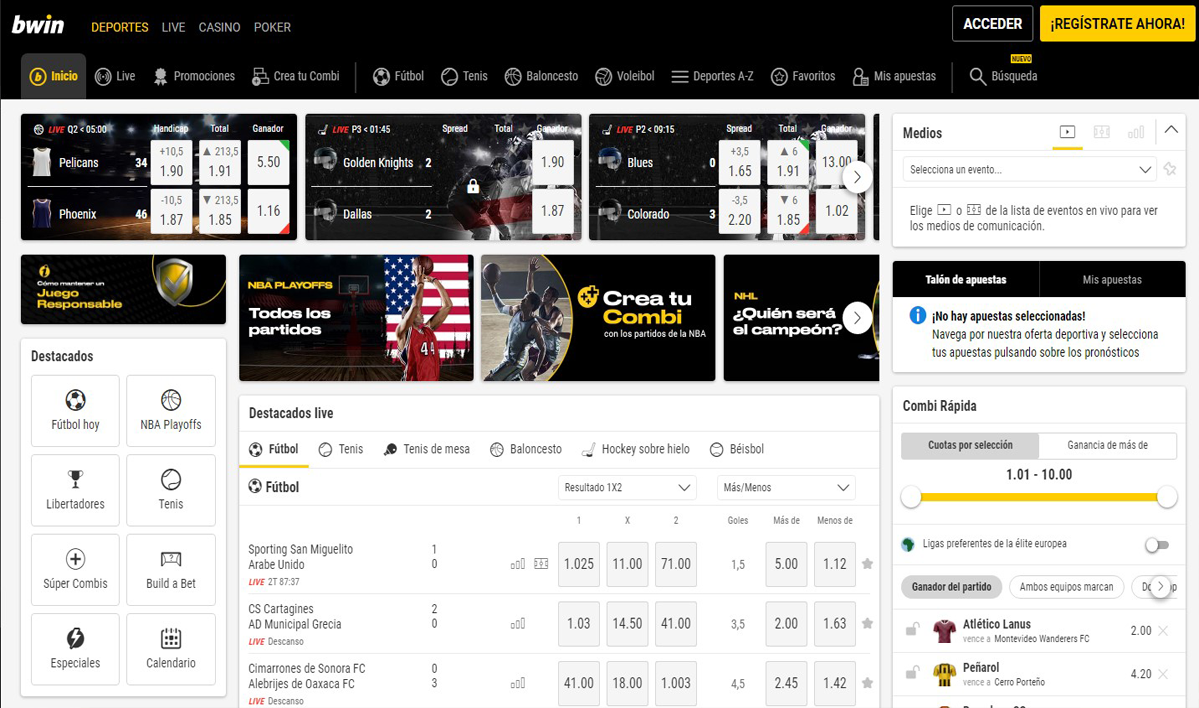Open Build a Bet shortcut
The image size is (1199, 708).
[171, 570]
